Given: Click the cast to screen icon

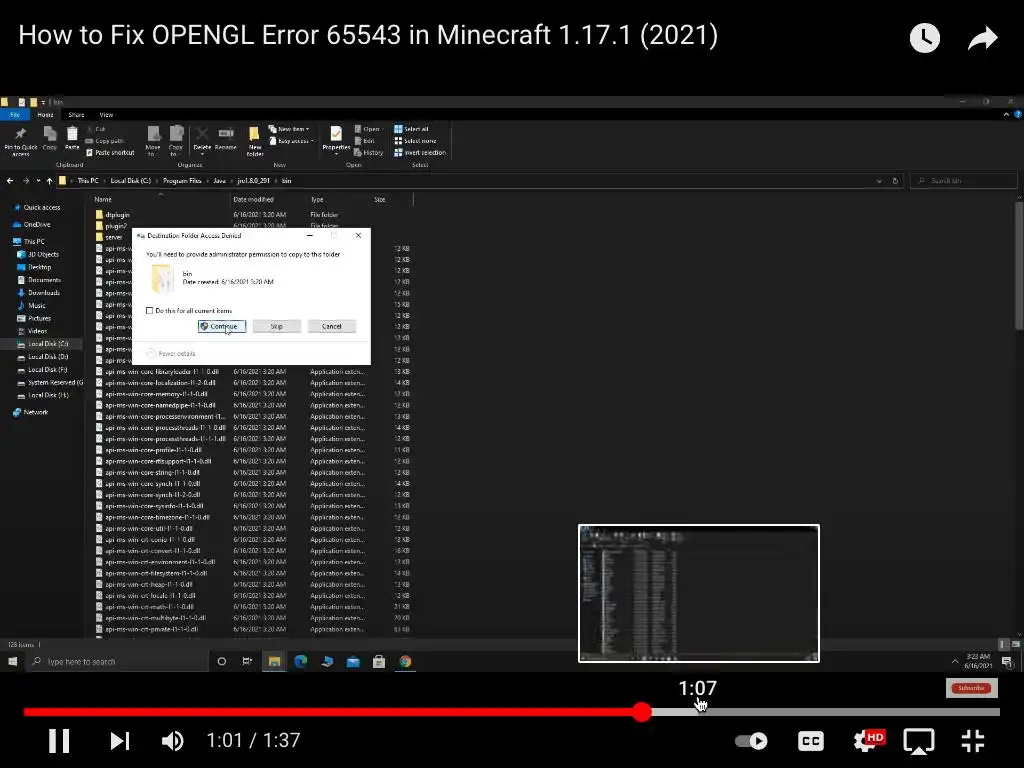Looking at the screenshot, I should click(x=918, y=741).
